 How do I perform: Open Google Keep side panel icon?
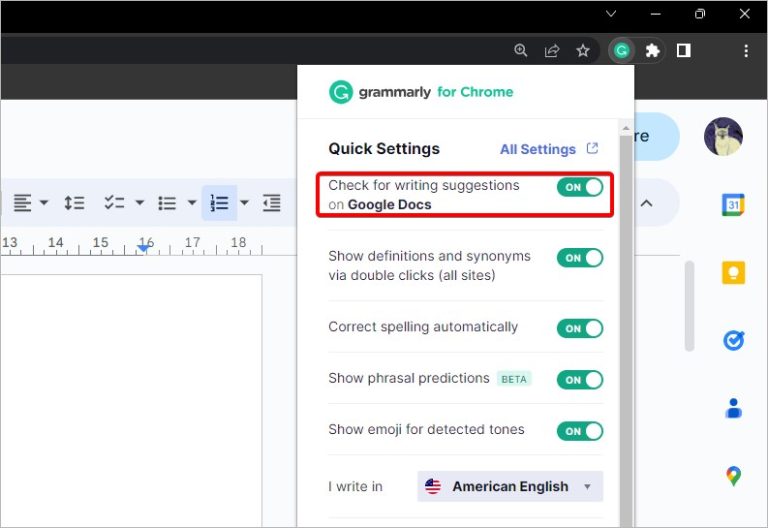[x=733, y=273]
